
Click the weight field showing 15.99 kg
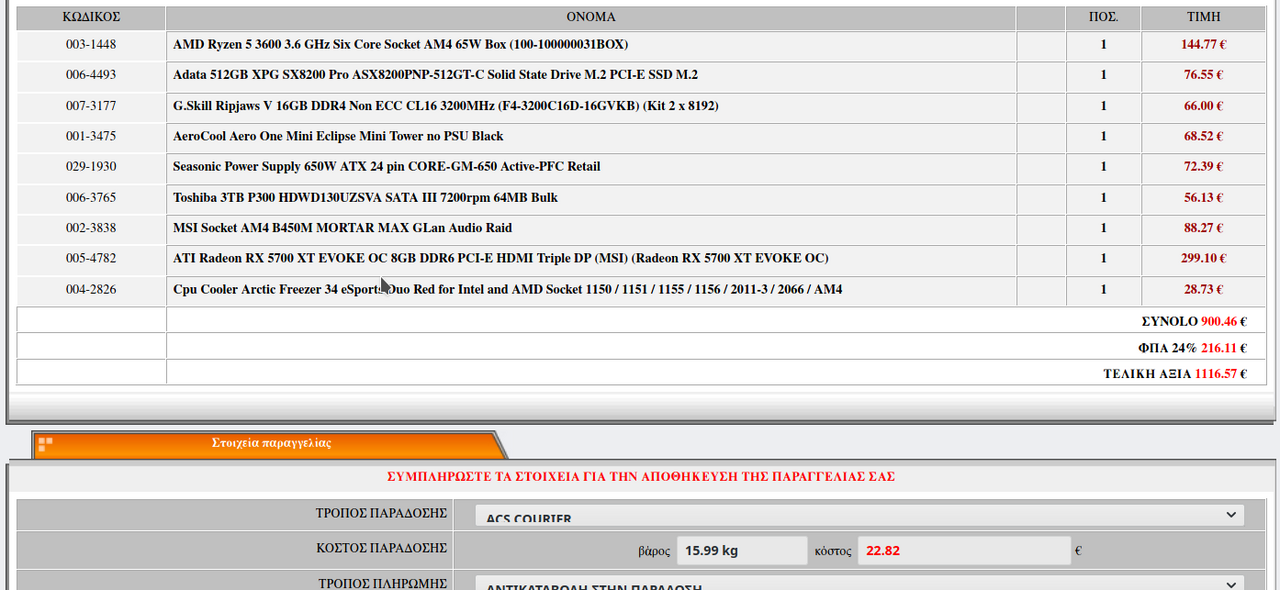click(x=742, y=551)
